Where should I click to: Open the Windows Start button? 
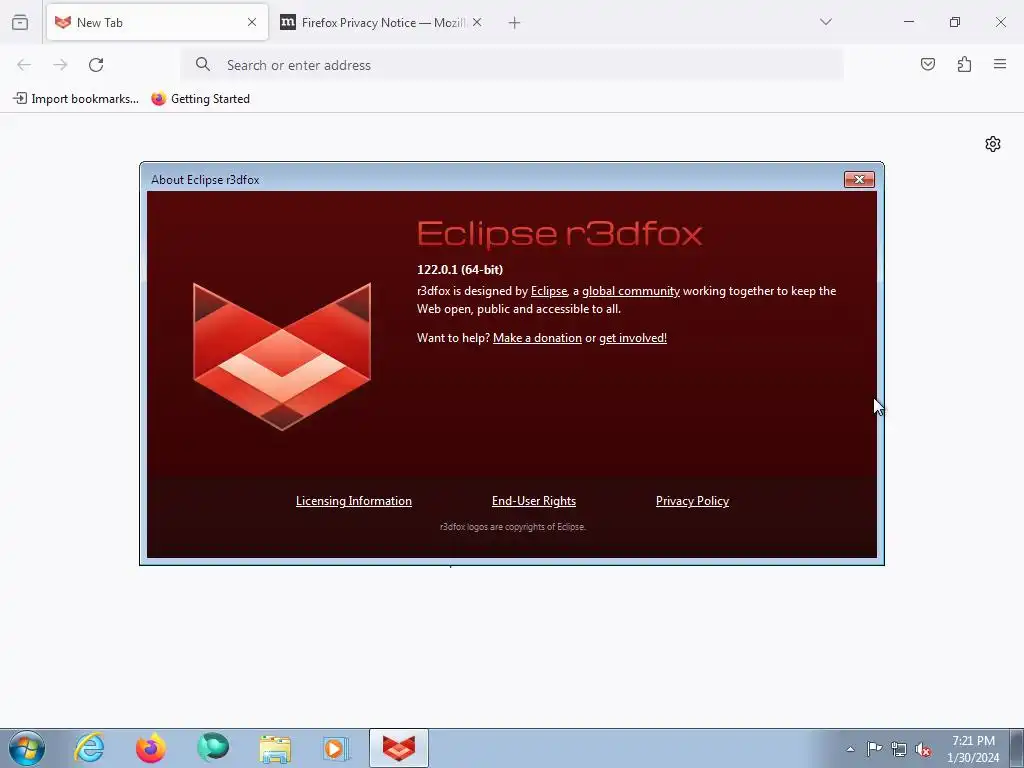pyautogui.click(x=27, y=748)
